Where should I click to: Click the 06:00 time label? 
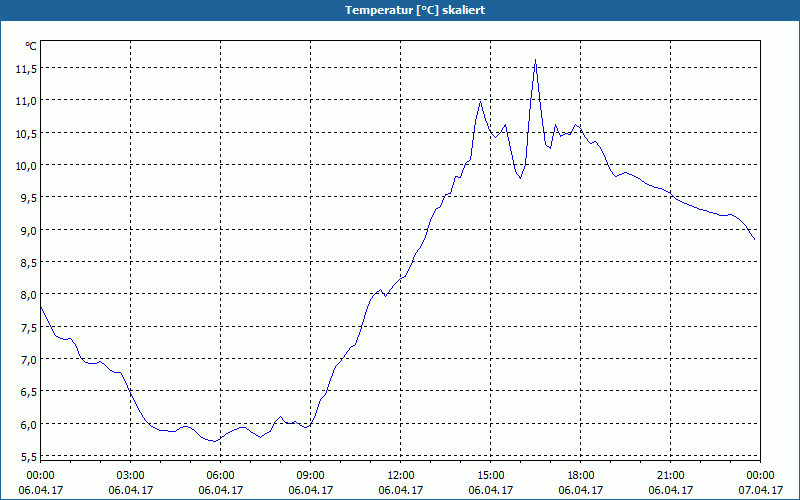point(220,476)
